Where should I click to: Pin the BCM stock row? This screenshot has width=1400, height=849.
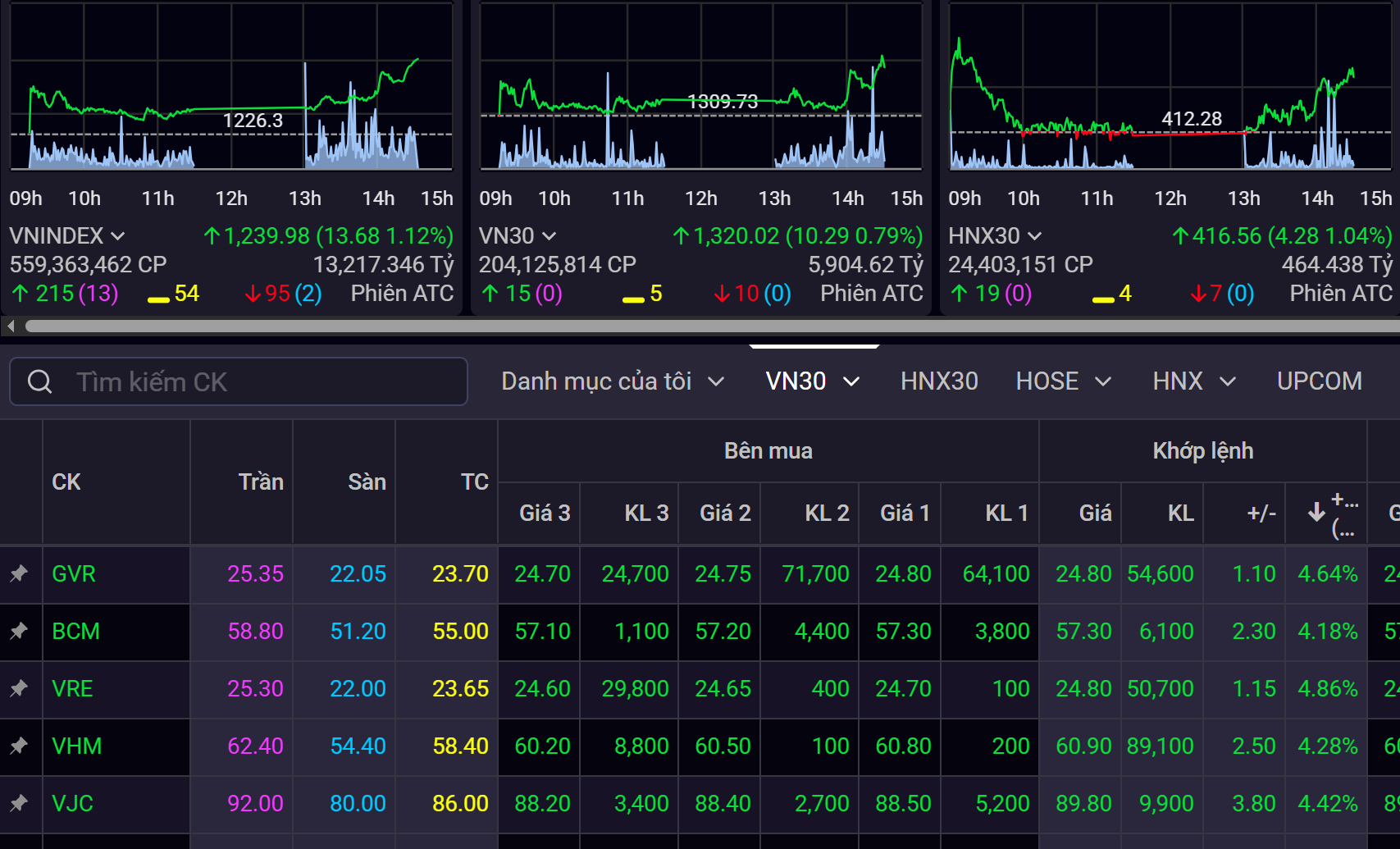(x=19, y=631)
